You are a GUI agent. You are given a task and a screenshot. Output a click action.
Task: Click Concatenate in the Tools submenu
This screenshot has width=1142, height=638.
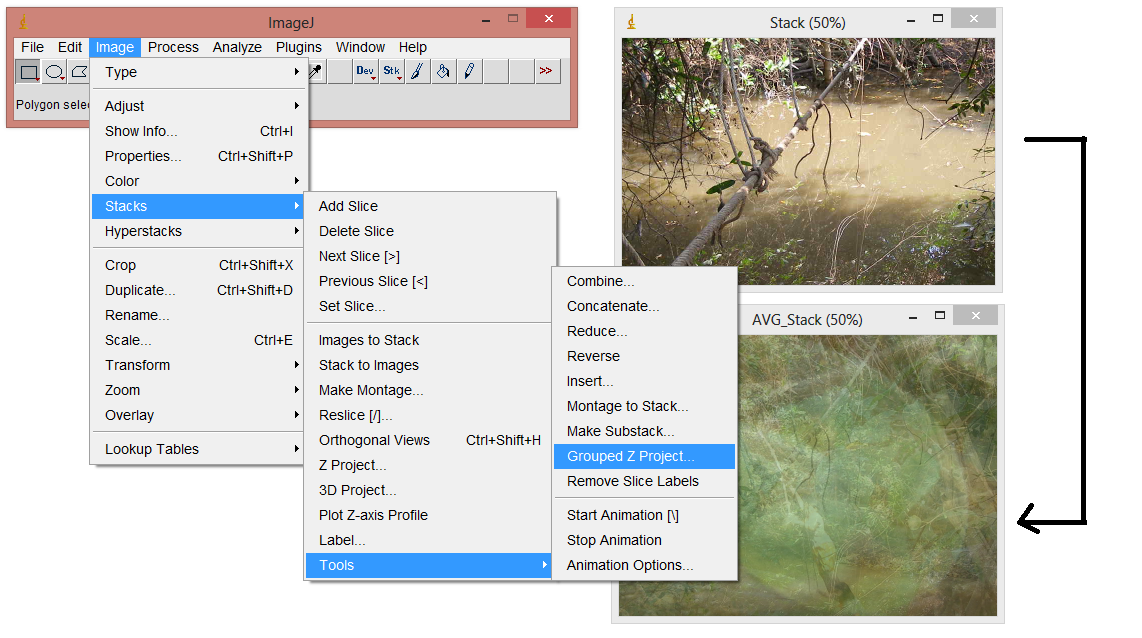tap(614, 306)
